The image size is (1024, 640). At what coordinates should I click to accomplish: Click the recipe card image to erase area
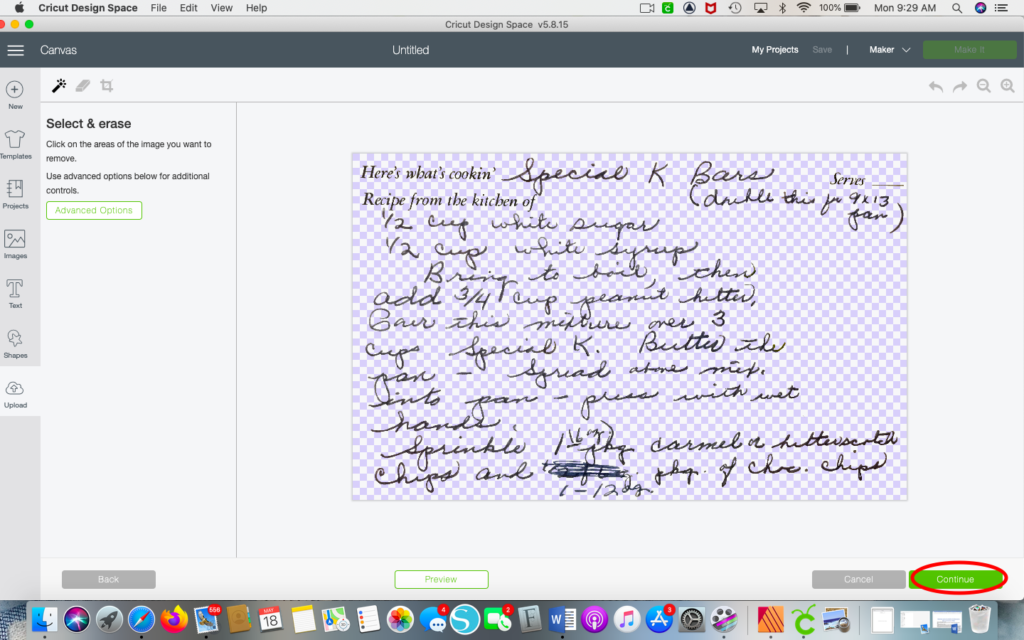click(x=630, y=327)
